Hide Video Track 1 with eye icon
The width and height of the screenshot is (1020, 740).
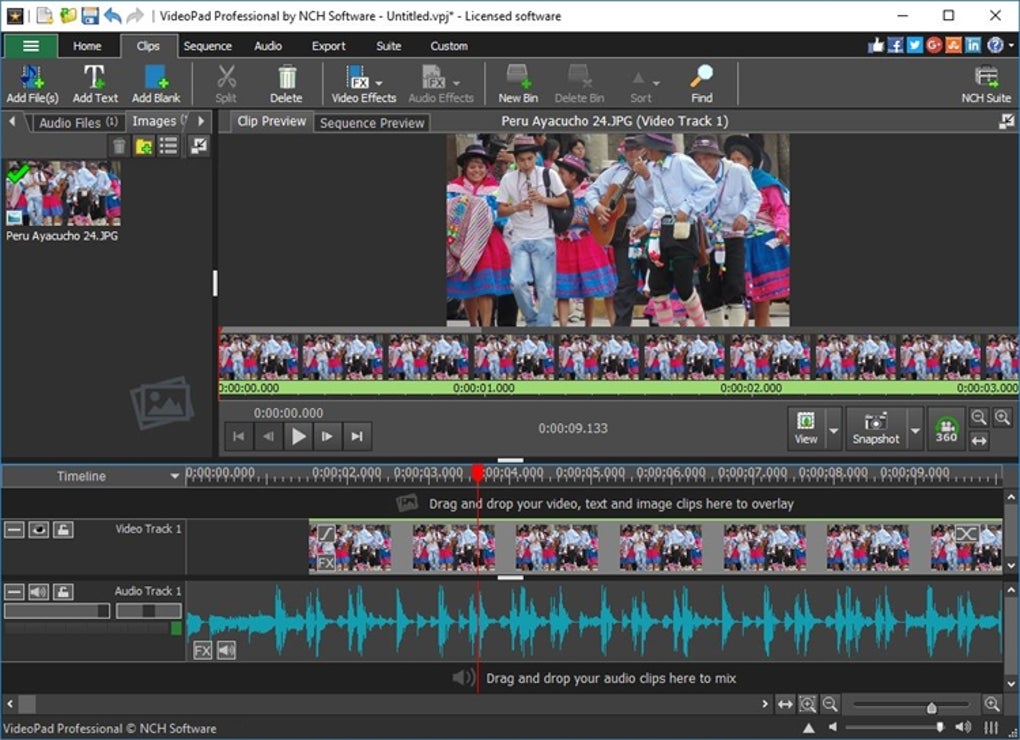click(39, 529)
